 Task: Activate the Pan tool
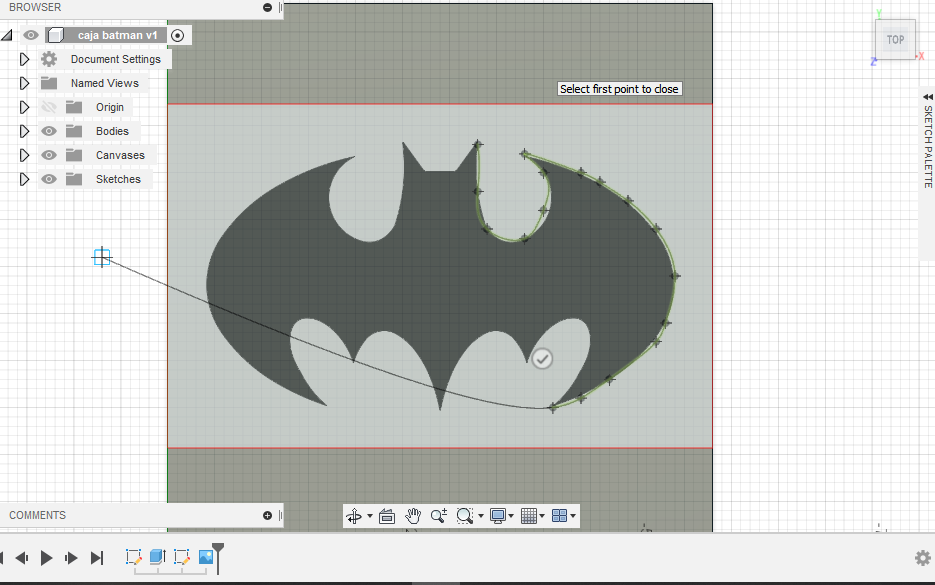(x=413, y=516)
